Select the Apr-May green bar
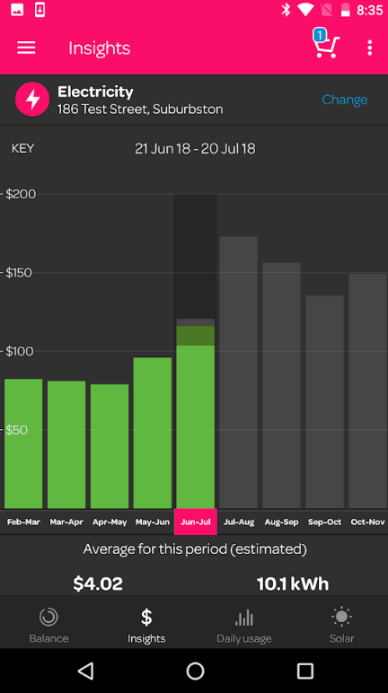 [110, 446]
